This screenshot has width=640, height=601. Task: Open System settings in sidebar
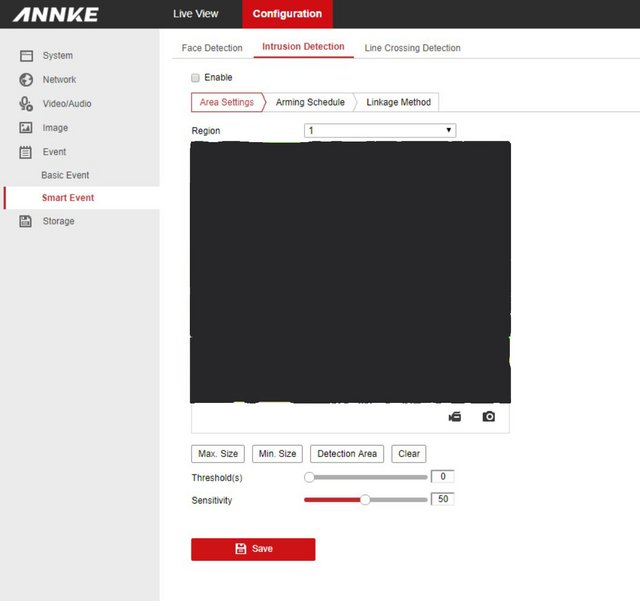click(58, 56)
